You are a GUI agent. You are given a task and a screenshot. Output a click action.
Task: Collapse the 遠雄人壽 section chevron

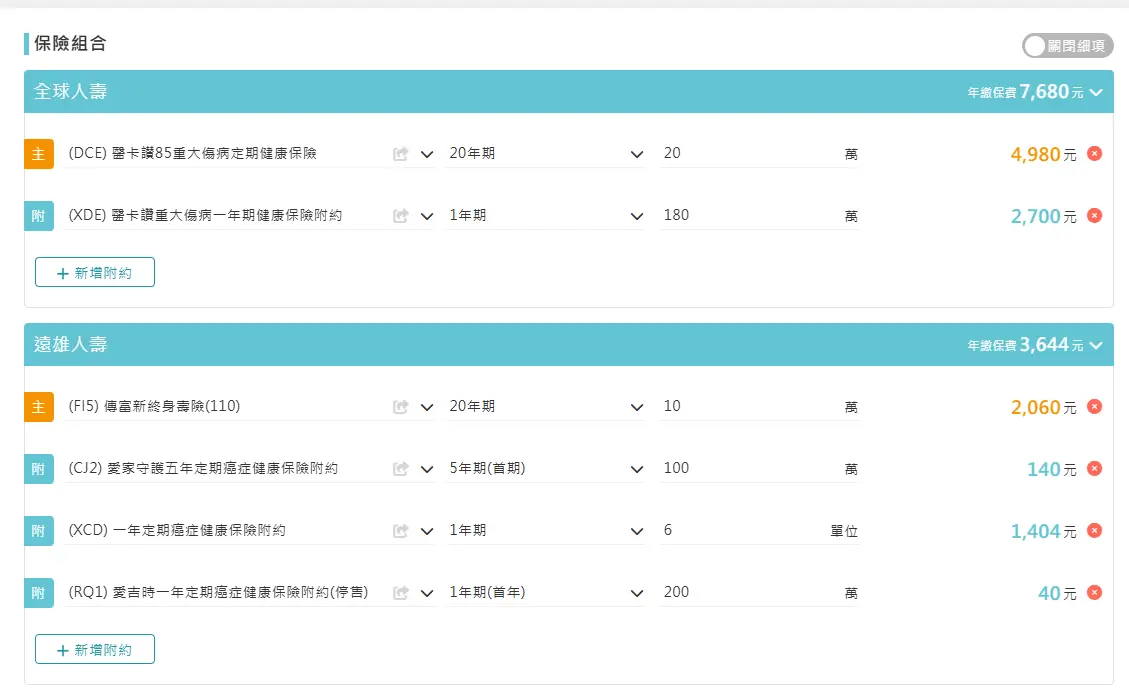pos(1096,346)
